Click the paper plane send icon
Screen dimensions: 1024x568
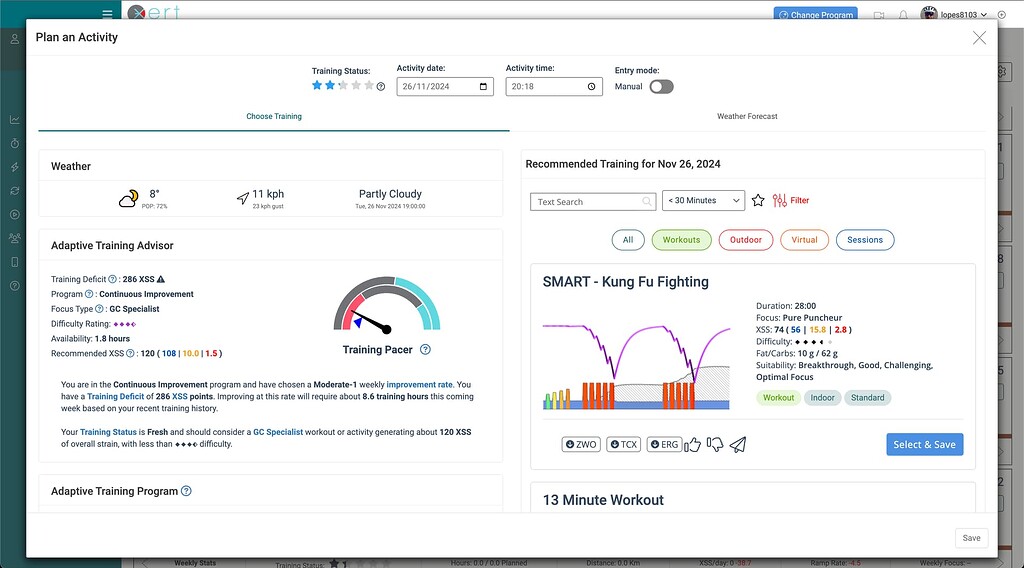[738, 445]
